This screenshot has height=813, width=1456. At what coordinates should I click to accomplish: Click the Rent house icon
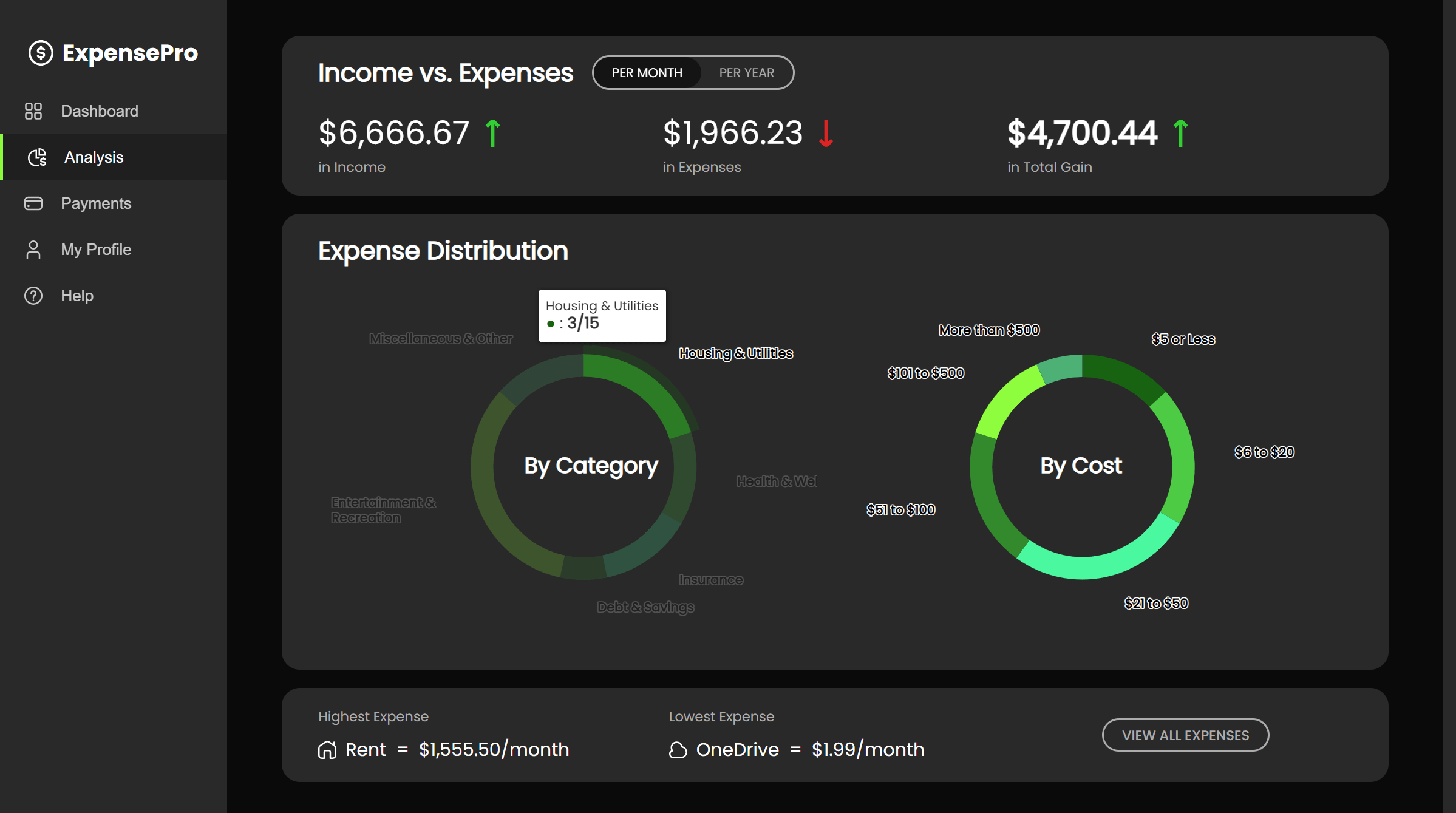327,750
